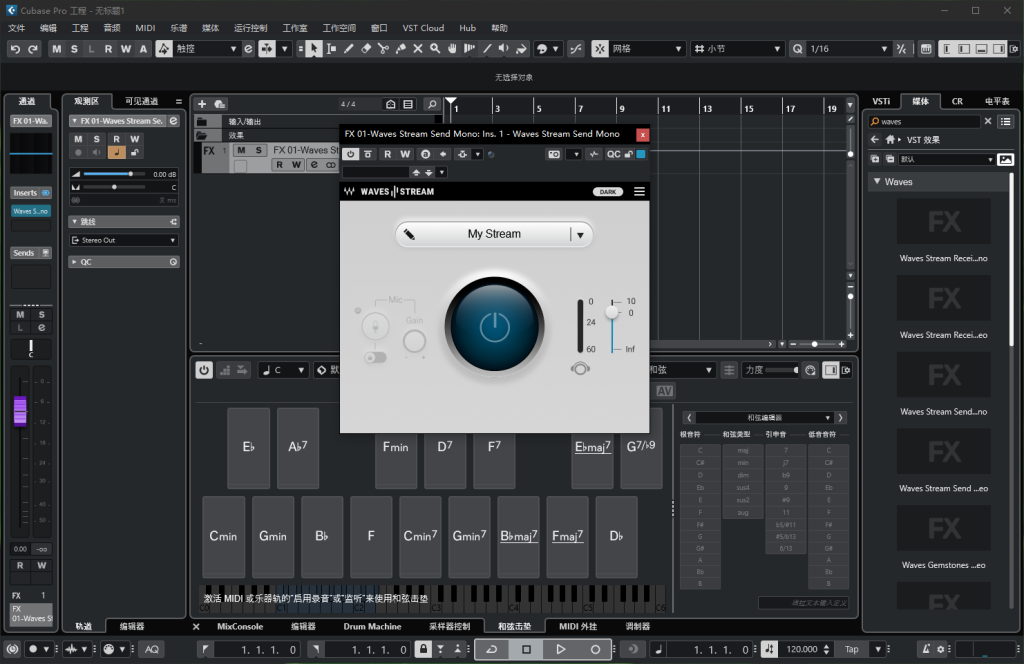
Task: Click the Add Track plus icon
Action: pos(202,104)
